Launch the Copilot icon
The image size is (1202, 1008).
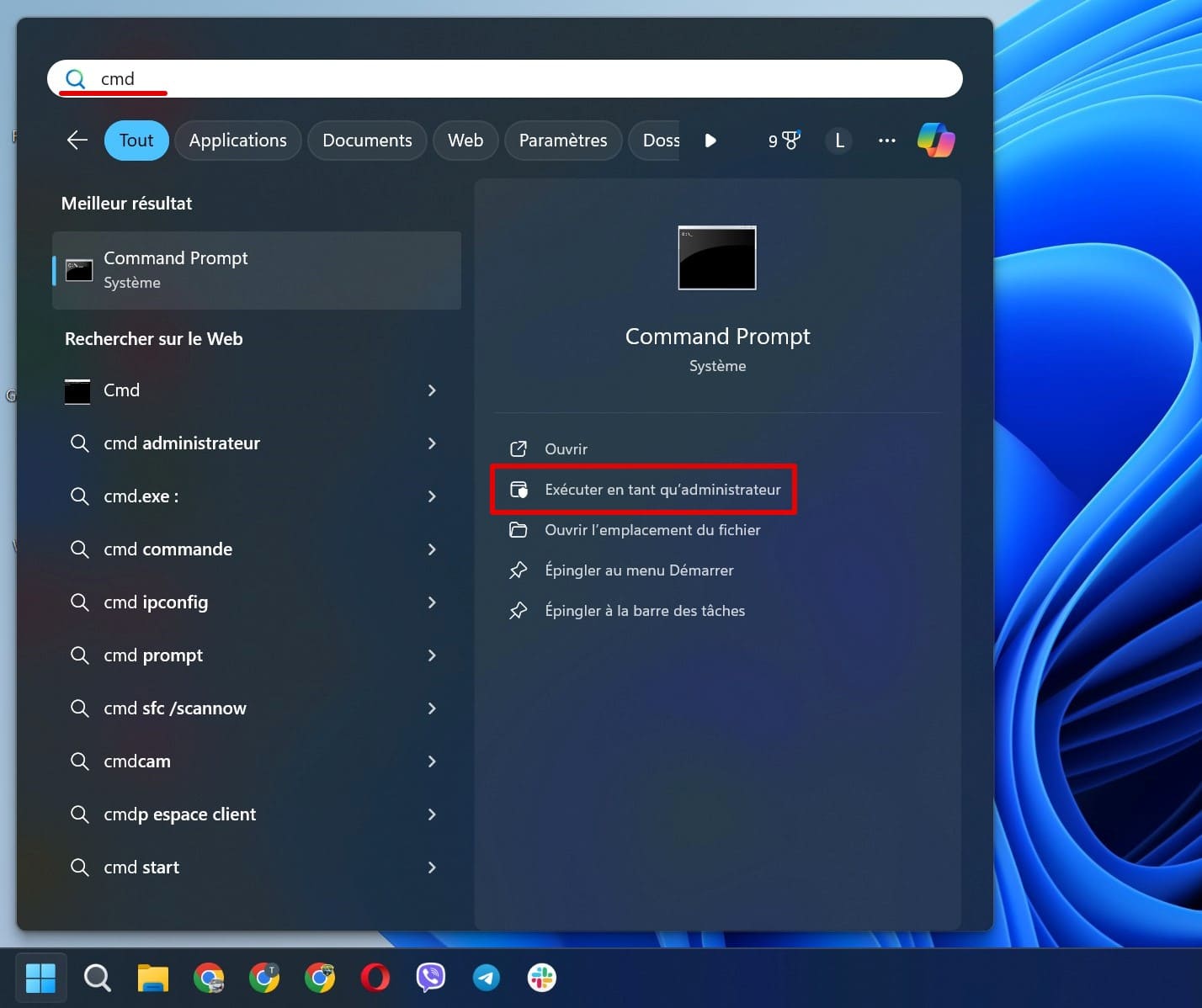pos(936,140)
